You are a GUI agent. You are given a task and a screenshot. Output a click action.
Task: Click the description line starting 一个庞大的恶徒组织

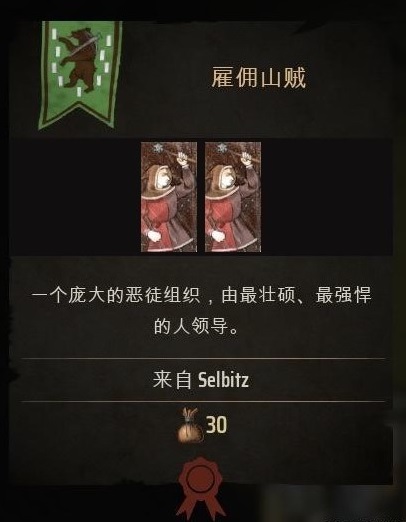pos(201,296)
